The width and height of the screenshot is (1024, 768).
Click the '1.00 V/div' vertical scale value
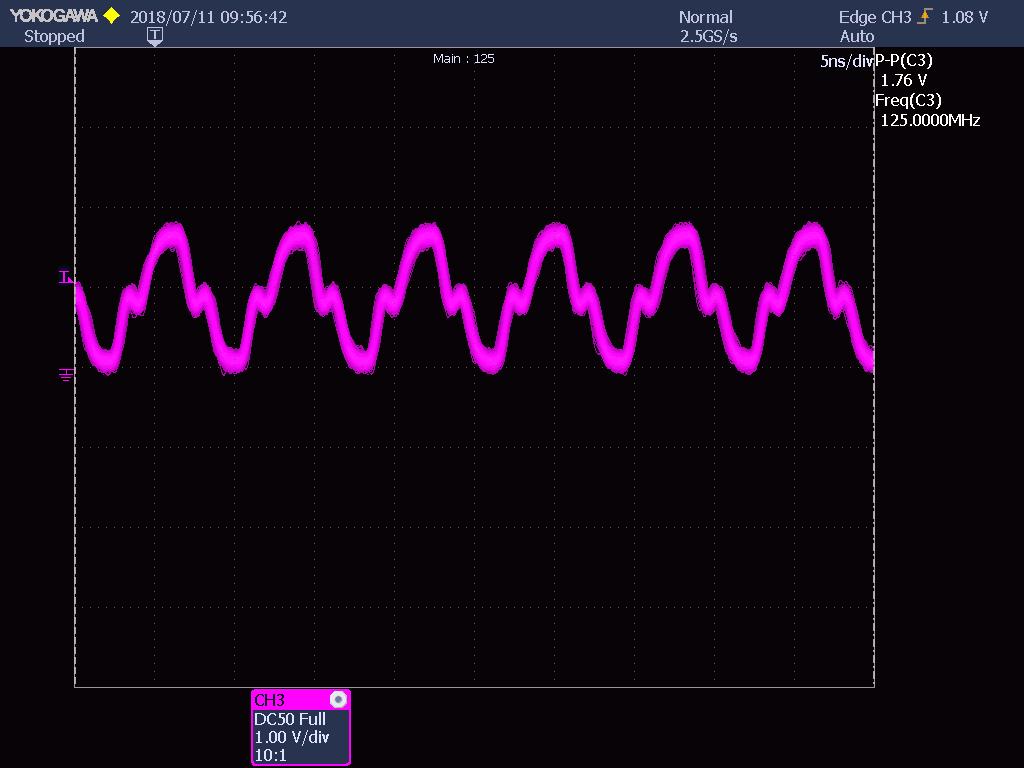292,737
